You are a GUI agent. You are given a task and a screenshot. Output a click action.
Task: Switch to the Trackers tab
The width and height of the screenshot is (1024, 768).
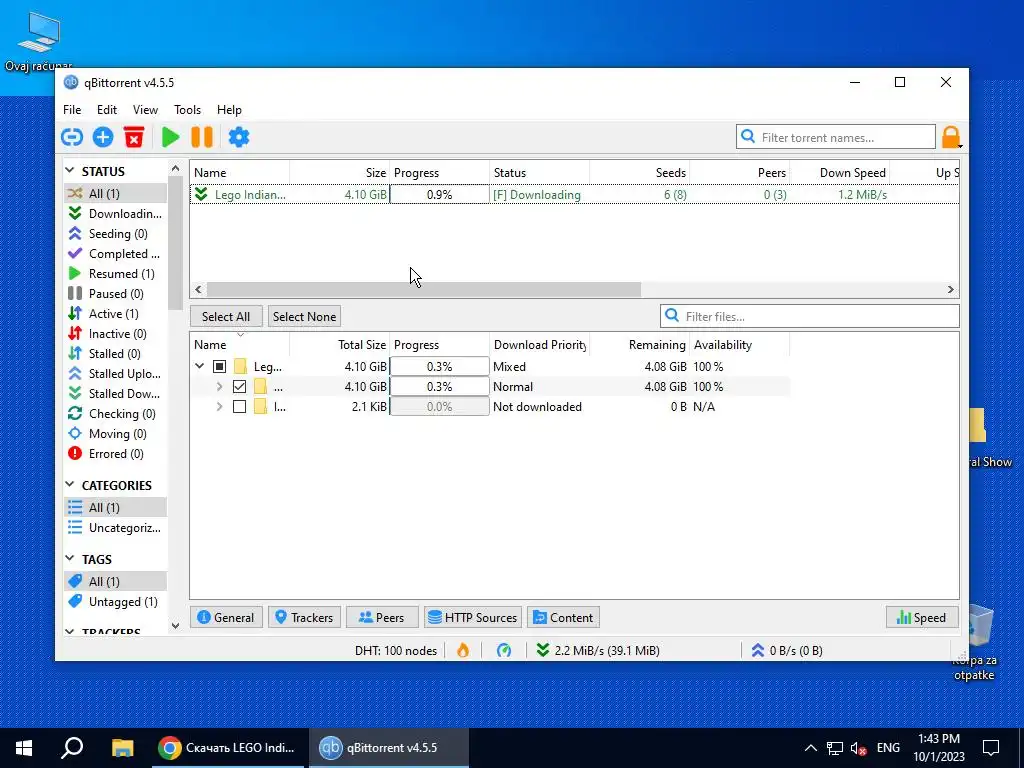tap(304, 617)
